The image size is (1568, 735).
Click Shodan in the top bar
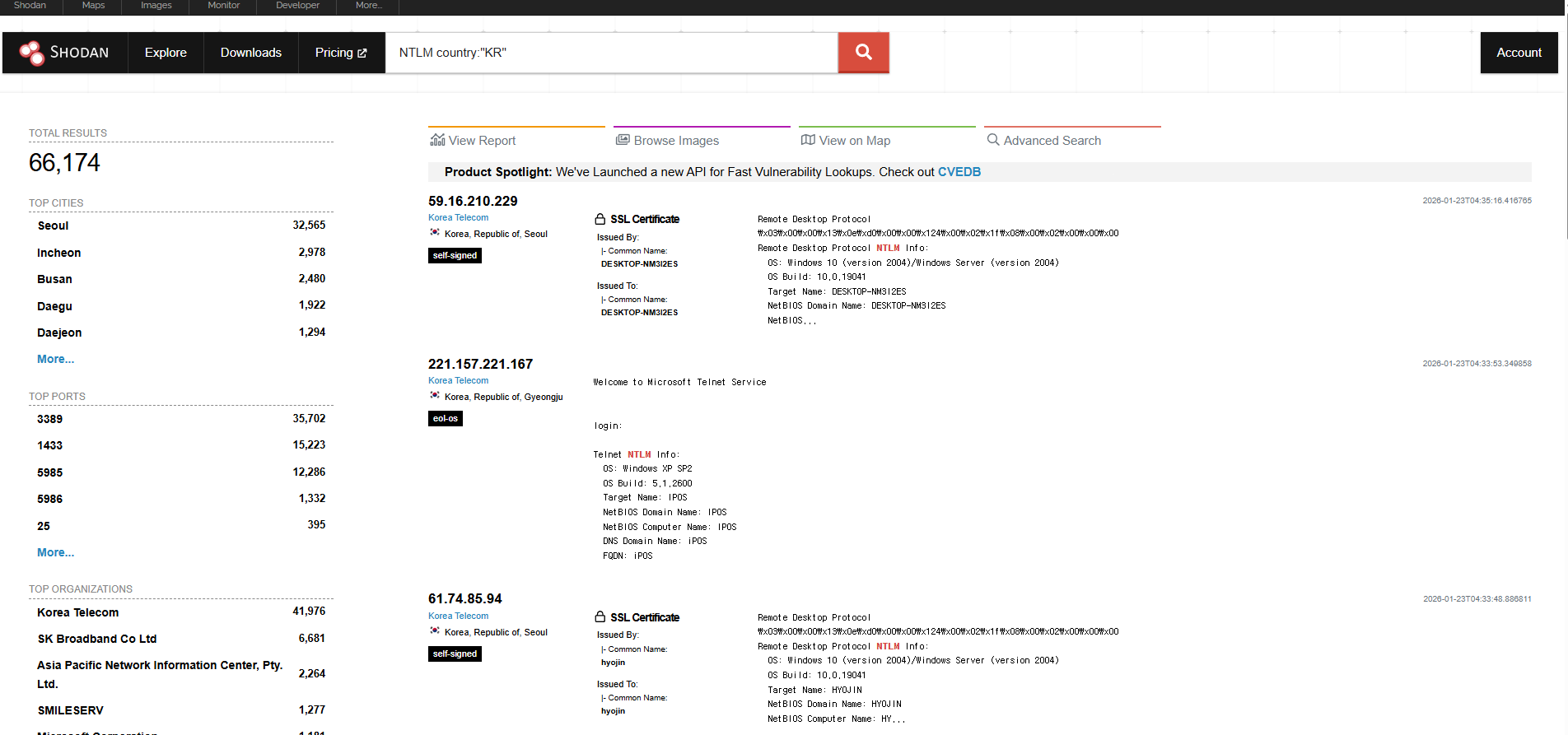[30, 6]
